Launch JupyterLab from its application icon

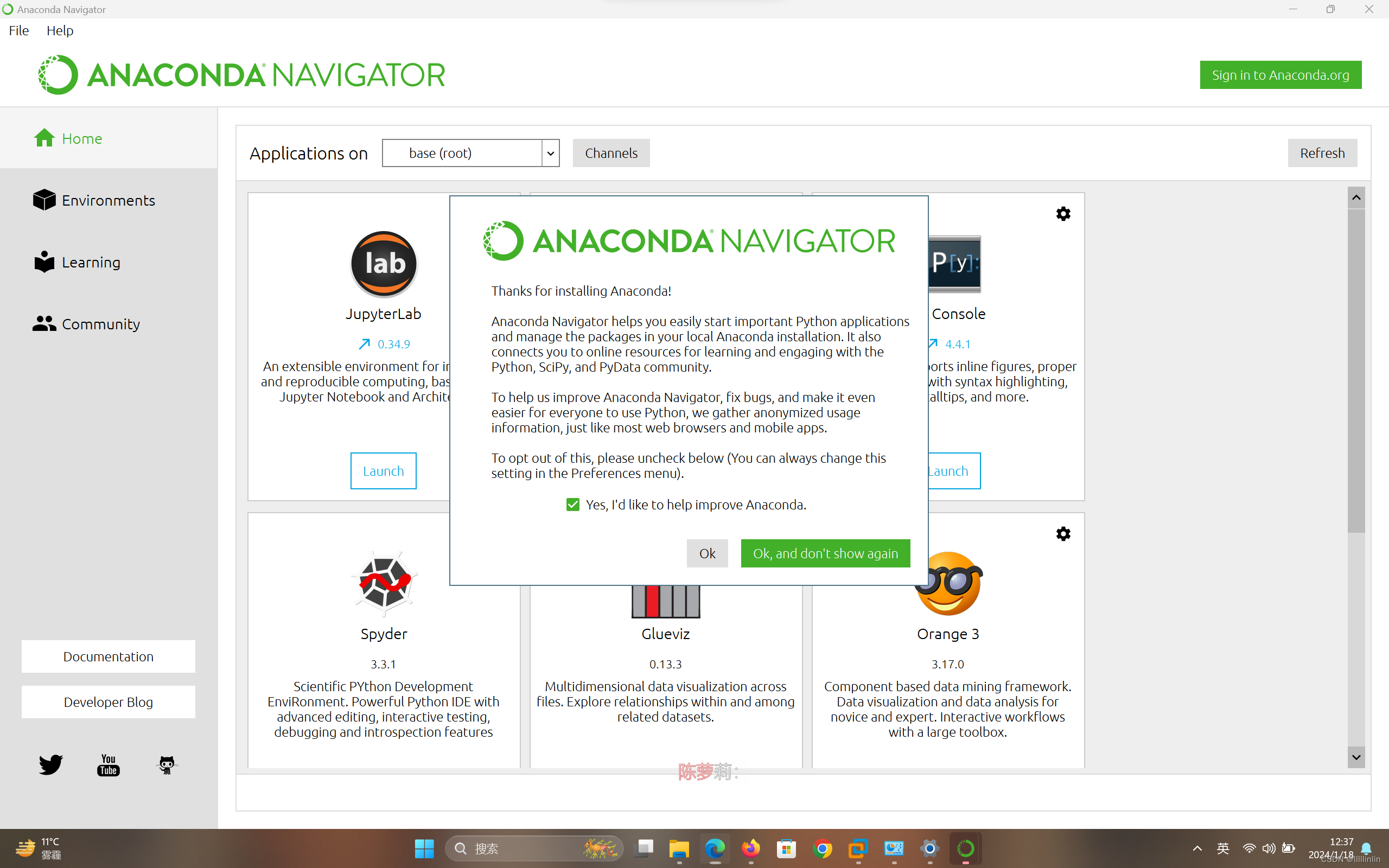(x=383, y=264)
